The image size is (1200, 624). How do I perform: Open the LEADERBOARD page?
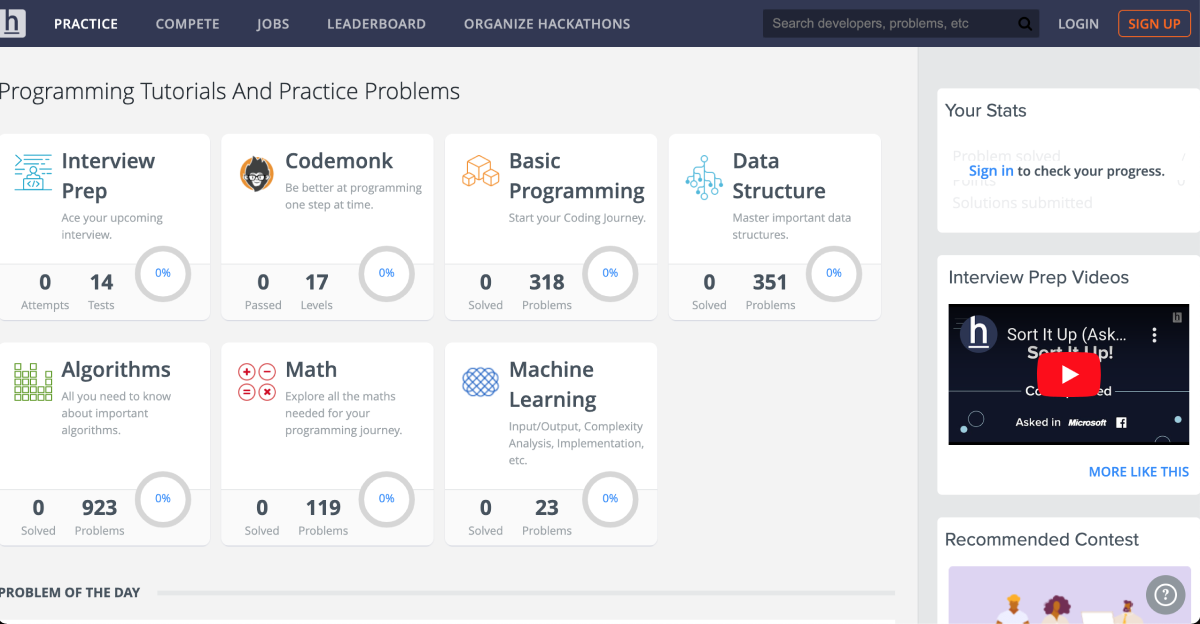pos(376,23)
